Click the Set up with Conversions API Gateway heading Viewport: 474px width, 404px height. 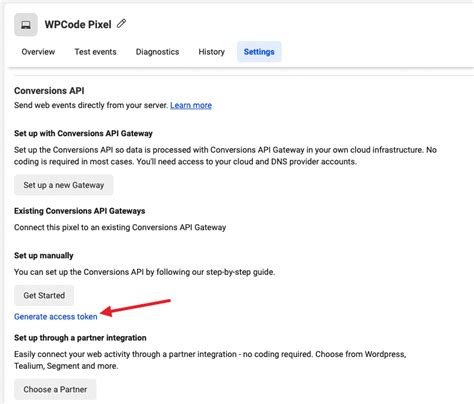pos(83,133)
